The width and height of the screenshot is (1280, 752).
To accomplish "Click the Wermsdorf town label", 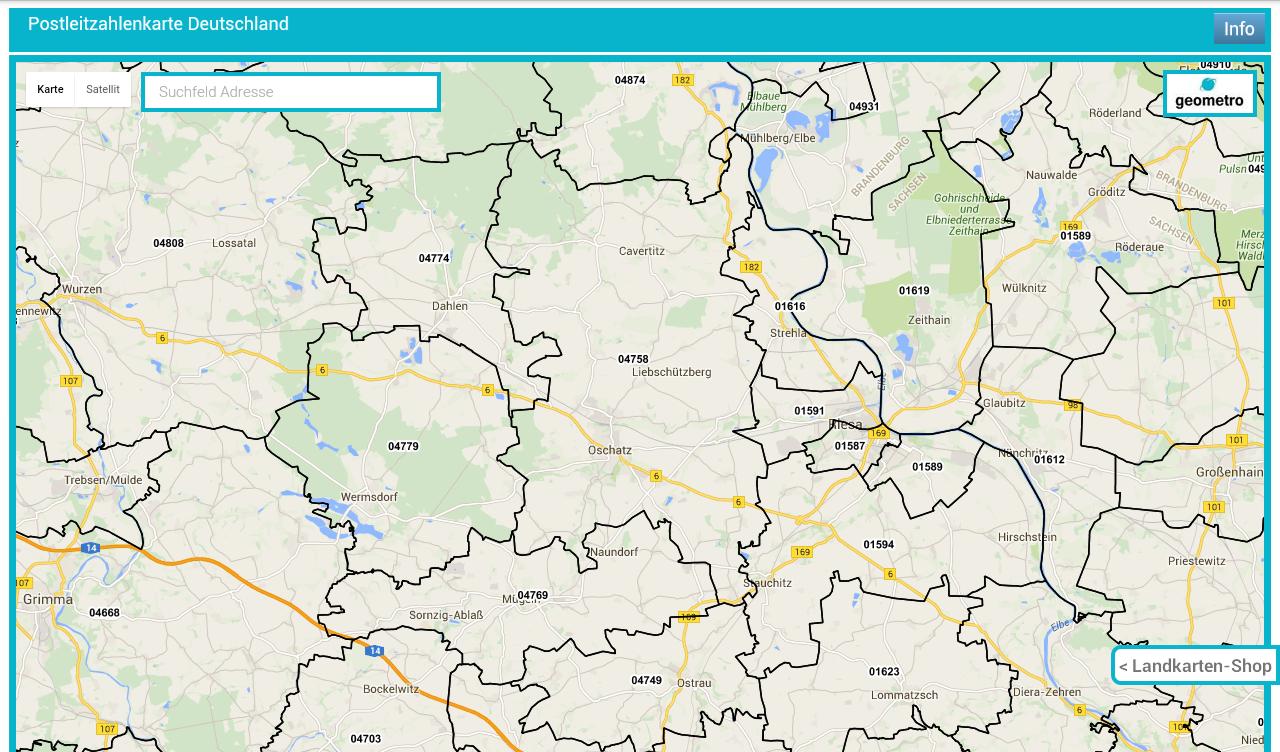I will [x=369, y=497].
